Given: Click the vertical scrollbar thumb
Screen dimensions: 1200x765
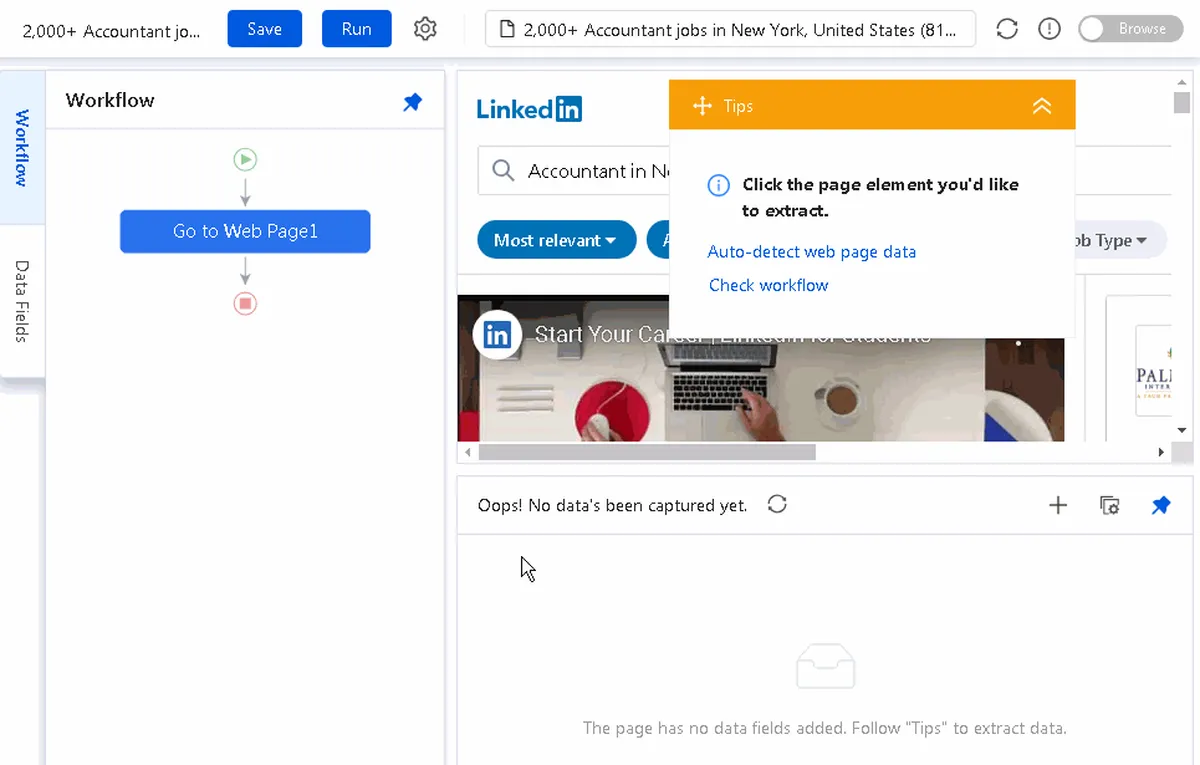Looking at the screenshot, I should coord(1181,102).
